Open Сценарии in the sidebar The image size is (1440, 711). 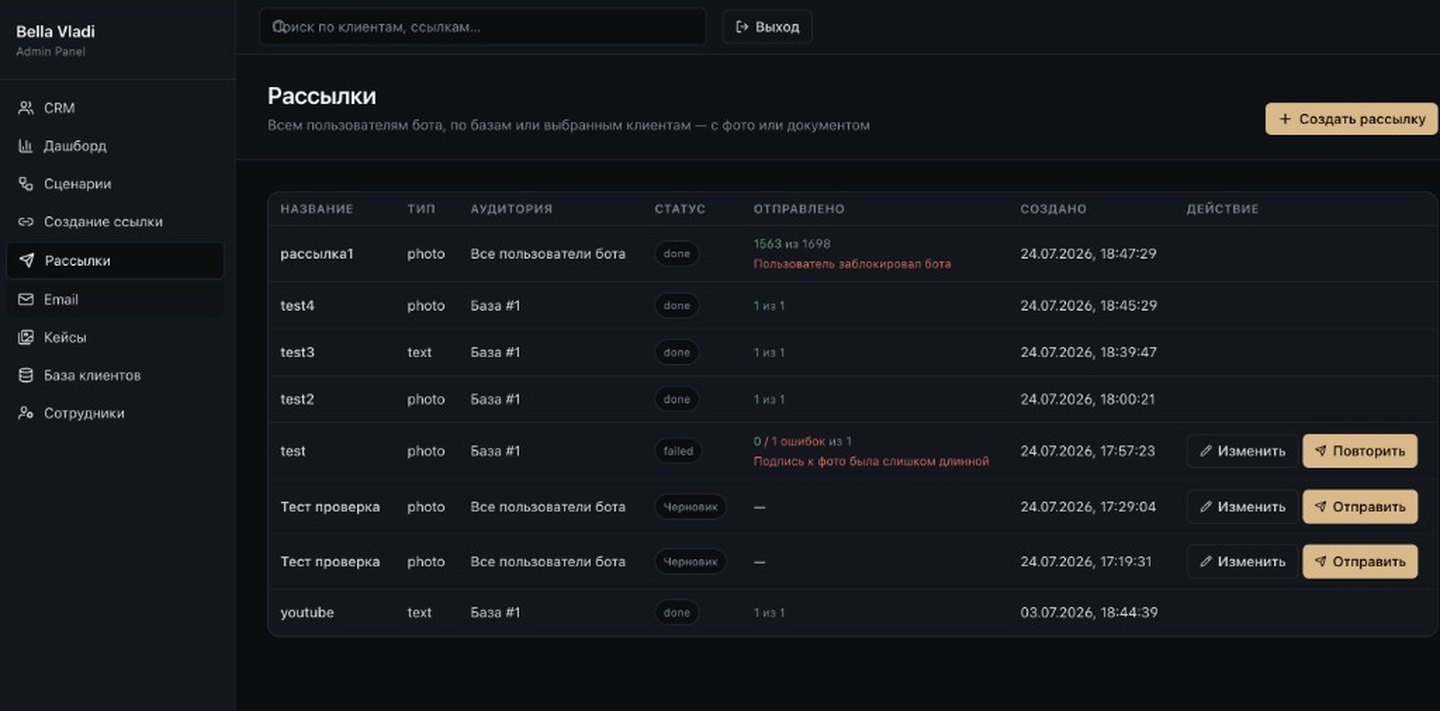(x=115, y=184)
